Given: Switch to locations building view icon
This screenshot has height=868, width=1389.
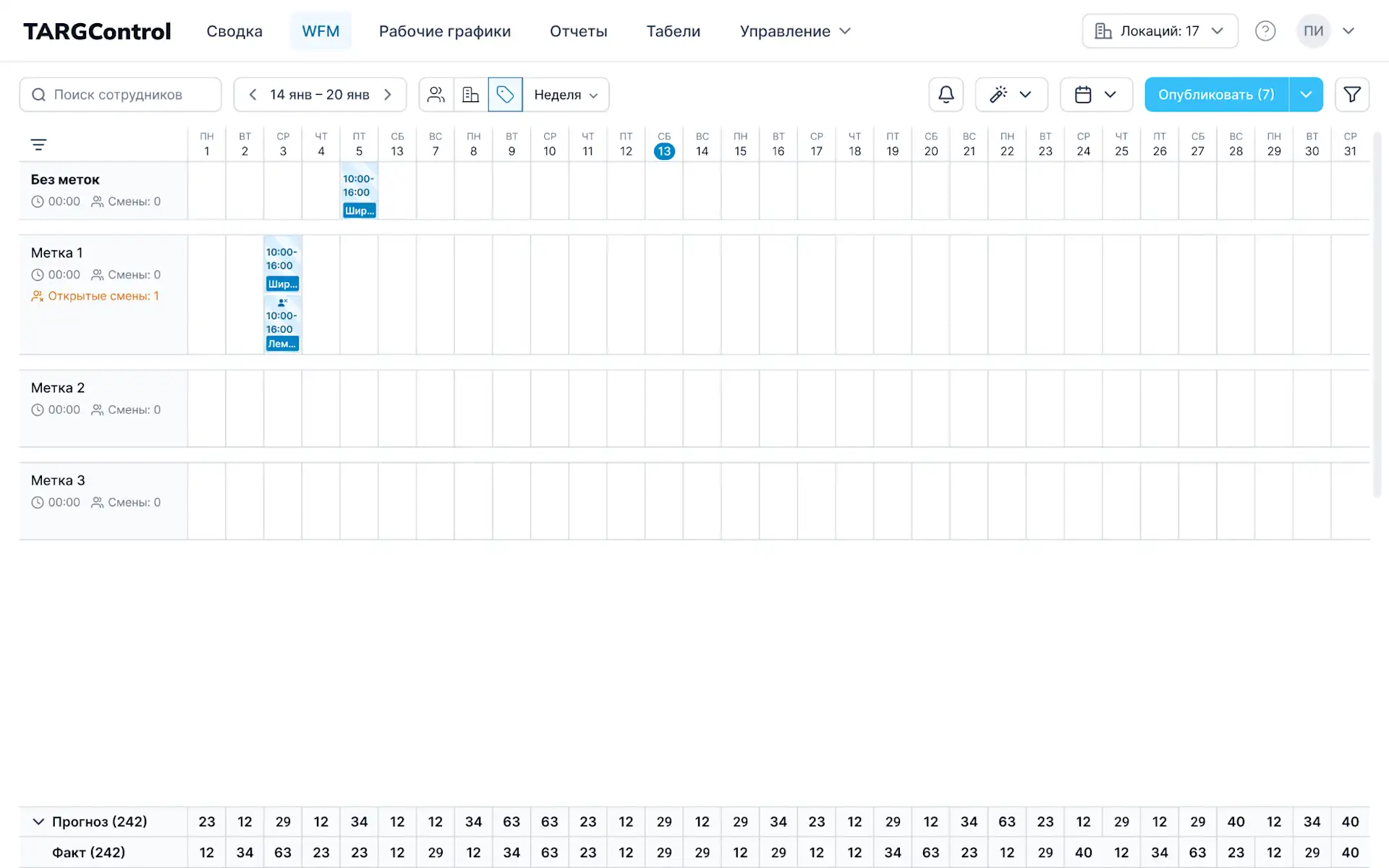Looking at the screenshot, I should tap(471, 95).
